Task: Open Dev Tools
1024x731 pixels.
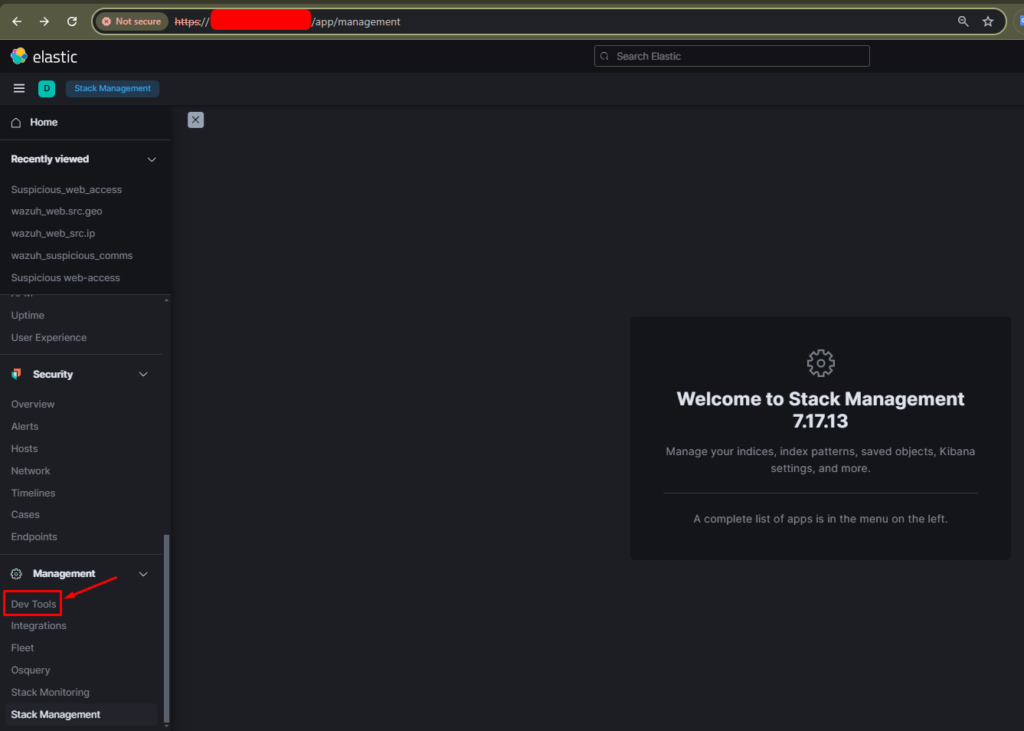Action: tap(33, 604)
